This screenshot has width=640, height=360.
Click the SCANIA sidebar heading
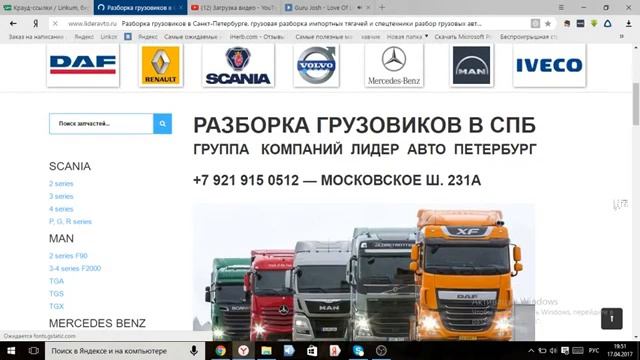coord(70,167)
